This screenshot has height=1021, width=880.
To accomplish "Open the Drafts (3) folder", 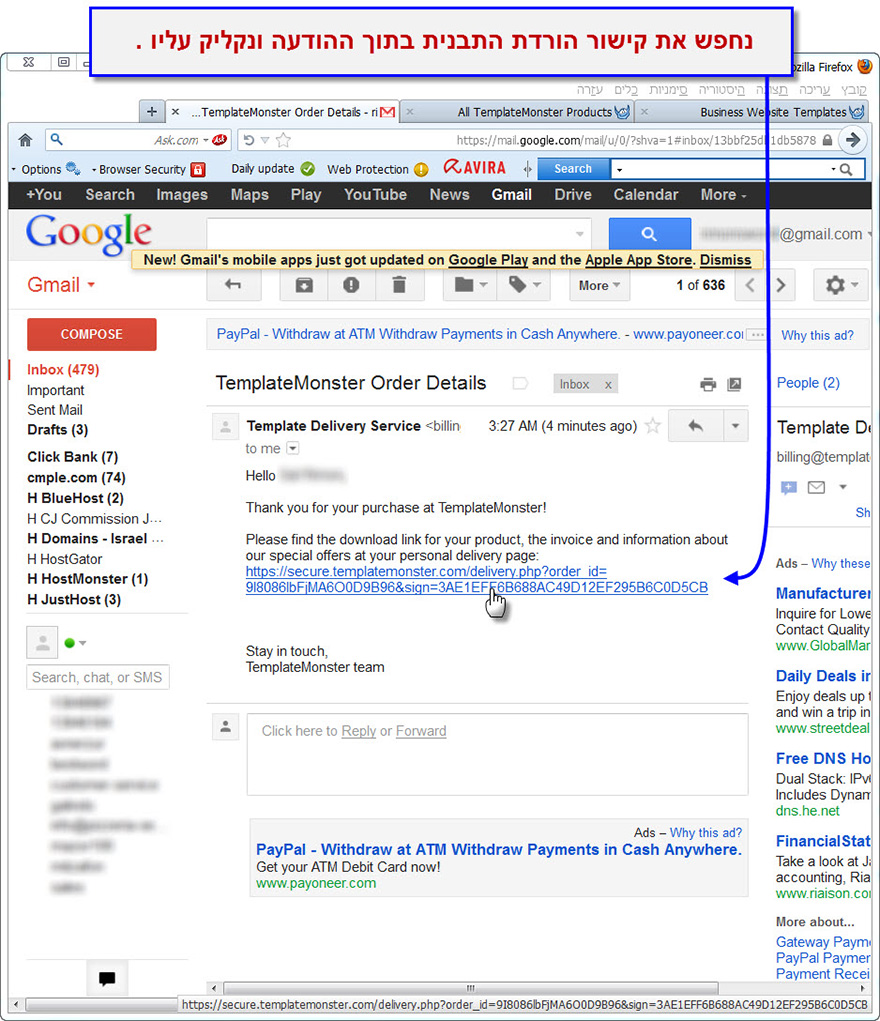I will coord(57,430).
